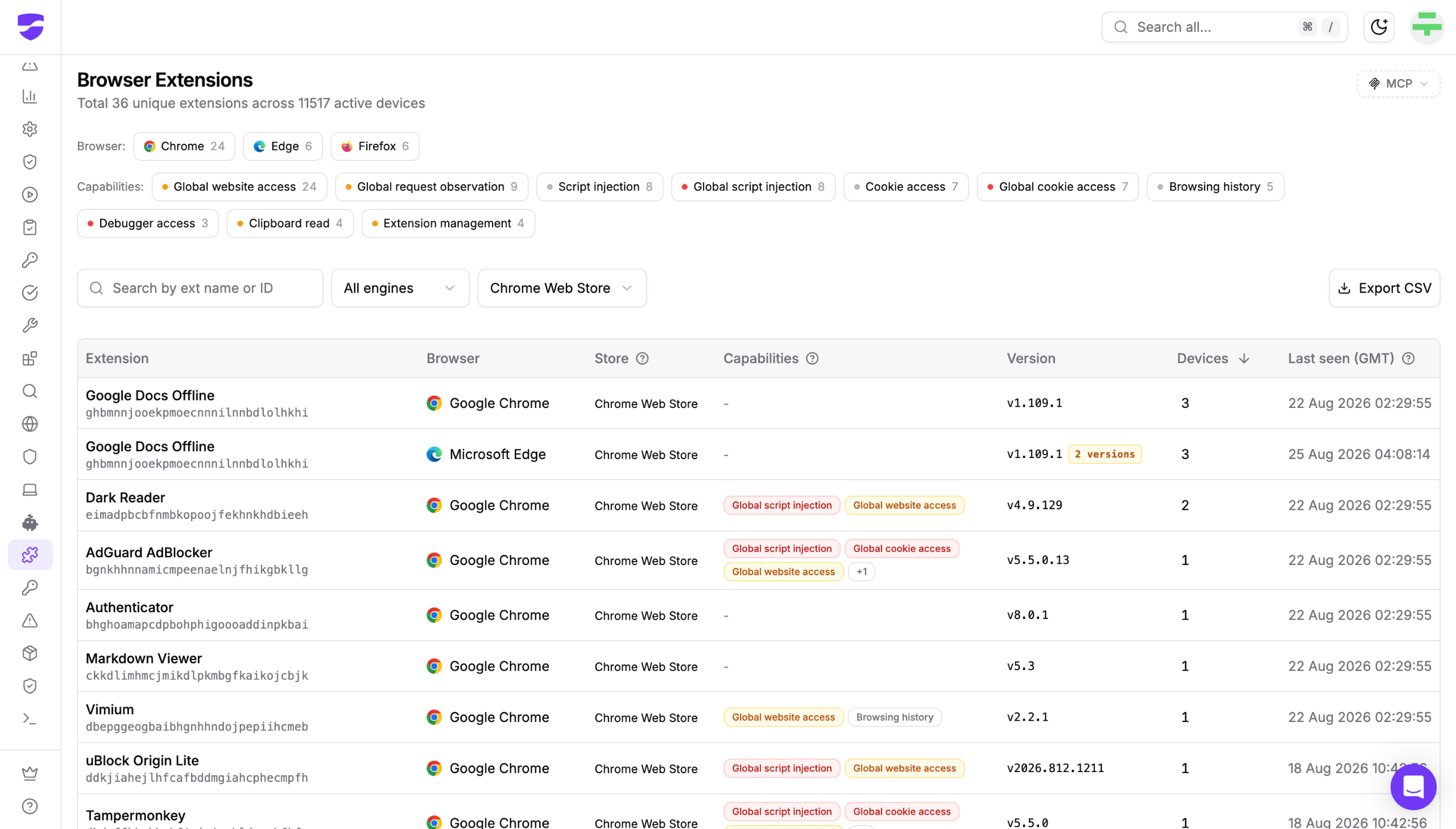Image resolution: width=1456 pixels, height=829 pixels.
Task: Sort by the Devices column arrow
Action: coord(1244,358)
